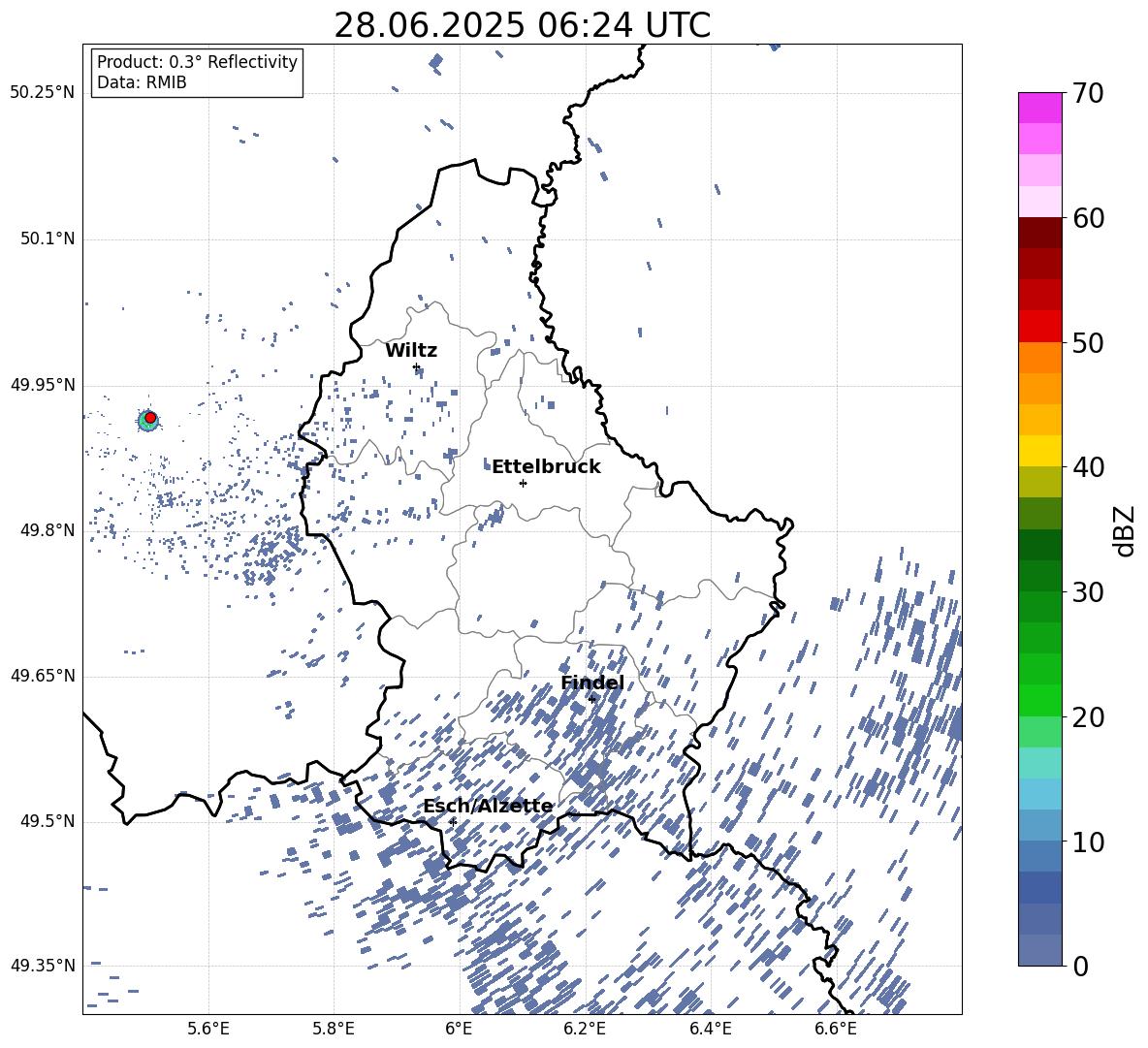Click the Ettelbruck city label

(546, 467)
